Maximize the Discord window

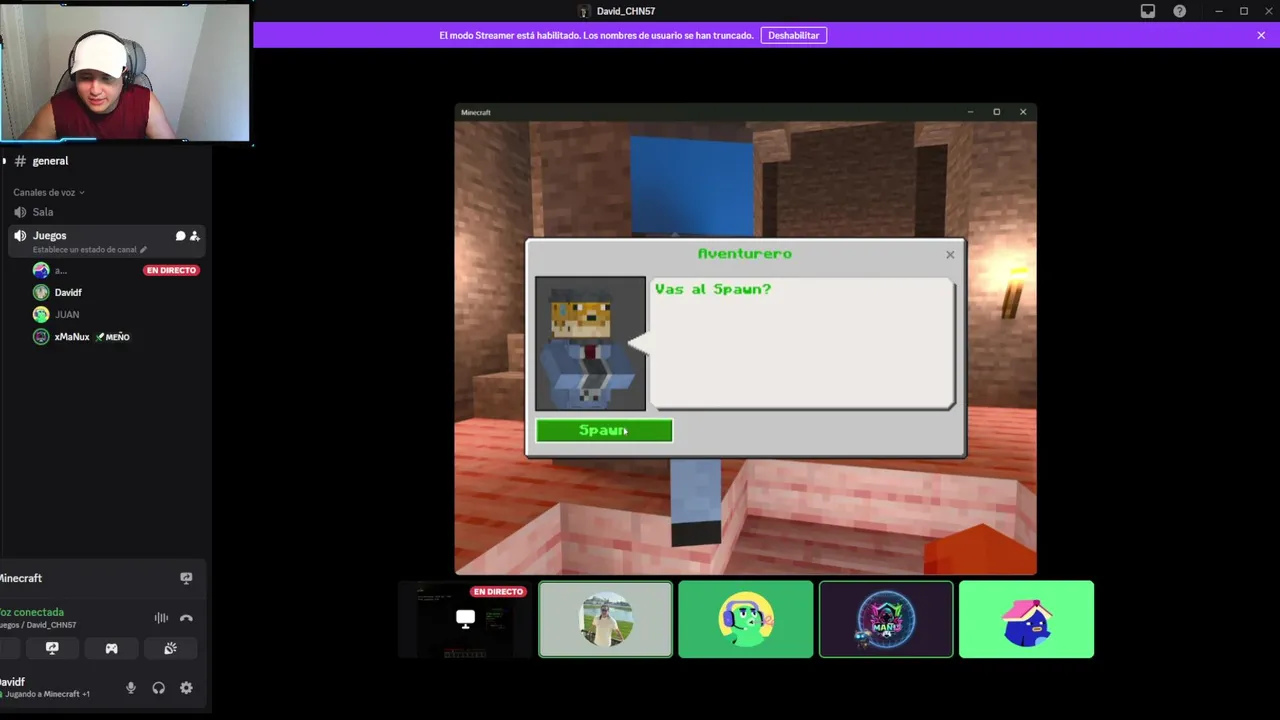(x=1244, y=11)
